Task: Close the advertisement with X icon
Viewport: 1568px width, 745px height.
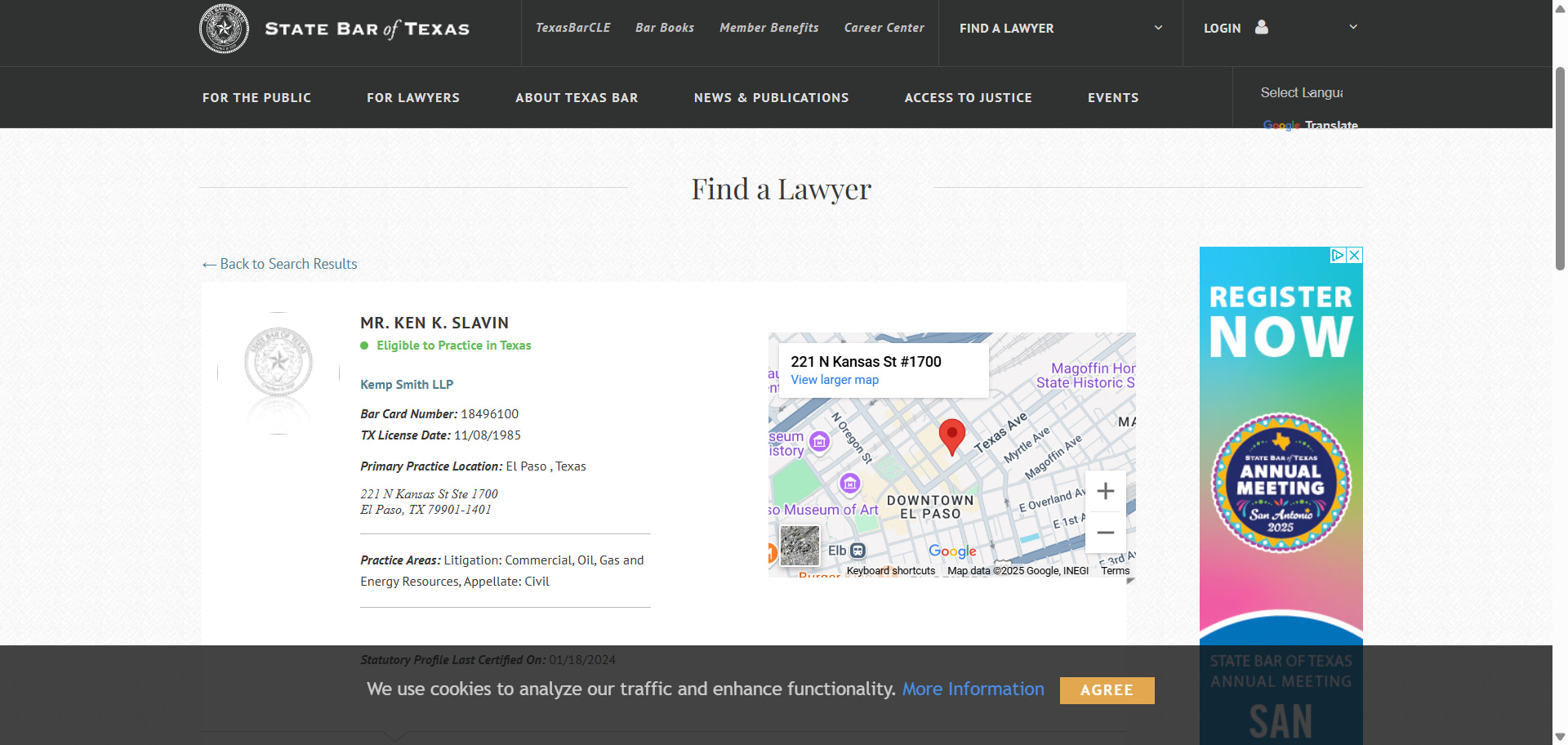Action: 1355,255
